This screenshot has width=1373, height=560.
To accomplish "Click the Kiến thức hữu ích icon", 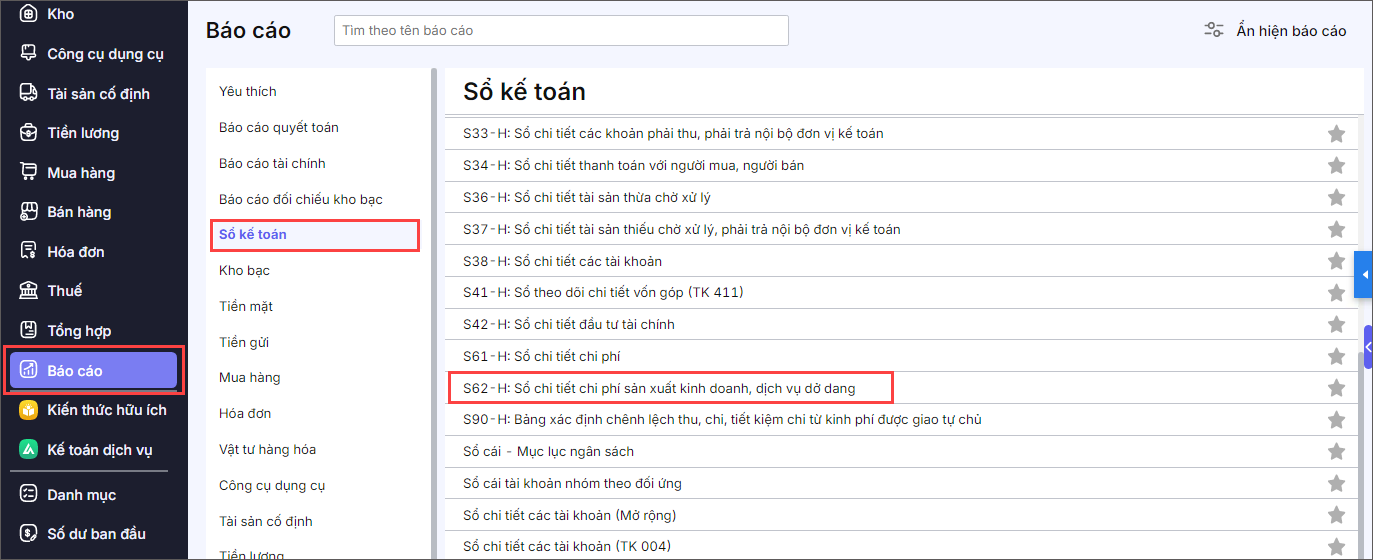I will pyautogui.click(x=29, y=410).
